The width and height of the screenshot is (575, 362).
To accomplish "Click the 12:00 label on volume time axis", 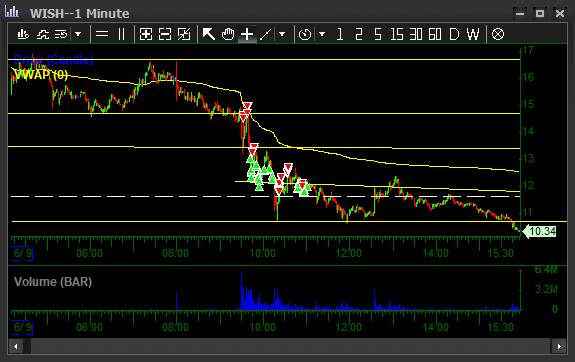I will pos(348,327).
